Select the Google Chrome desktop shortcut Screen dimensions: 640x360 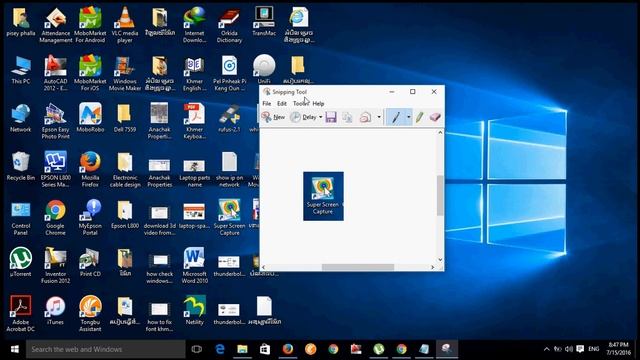click(x=56, y=218)
